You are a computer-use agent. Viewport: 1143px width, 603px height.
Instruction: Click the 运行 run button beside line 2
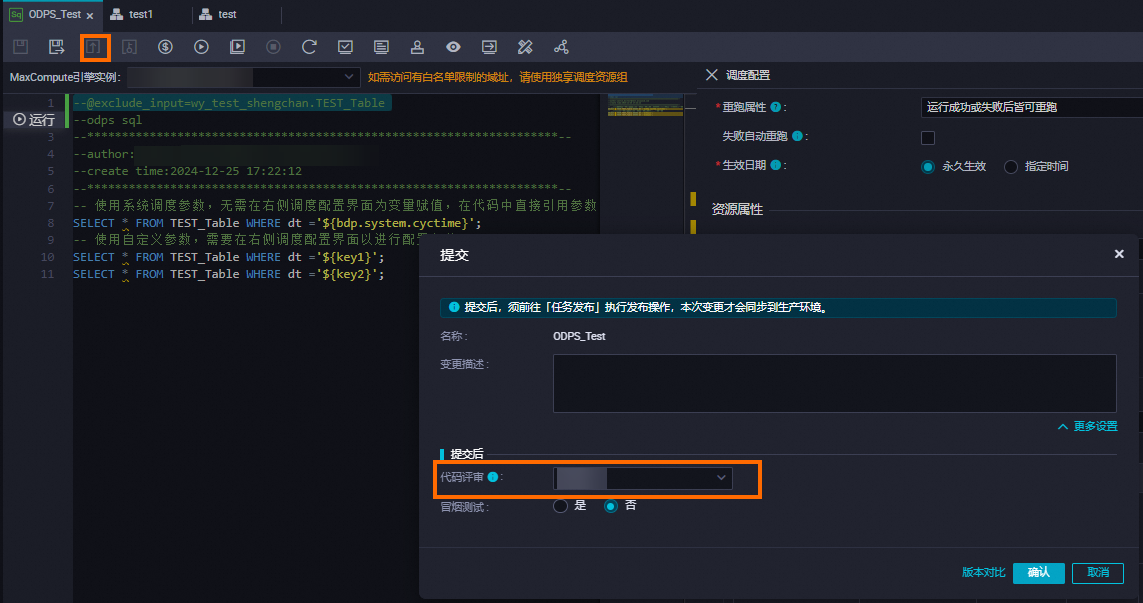[x=34, y=120]
